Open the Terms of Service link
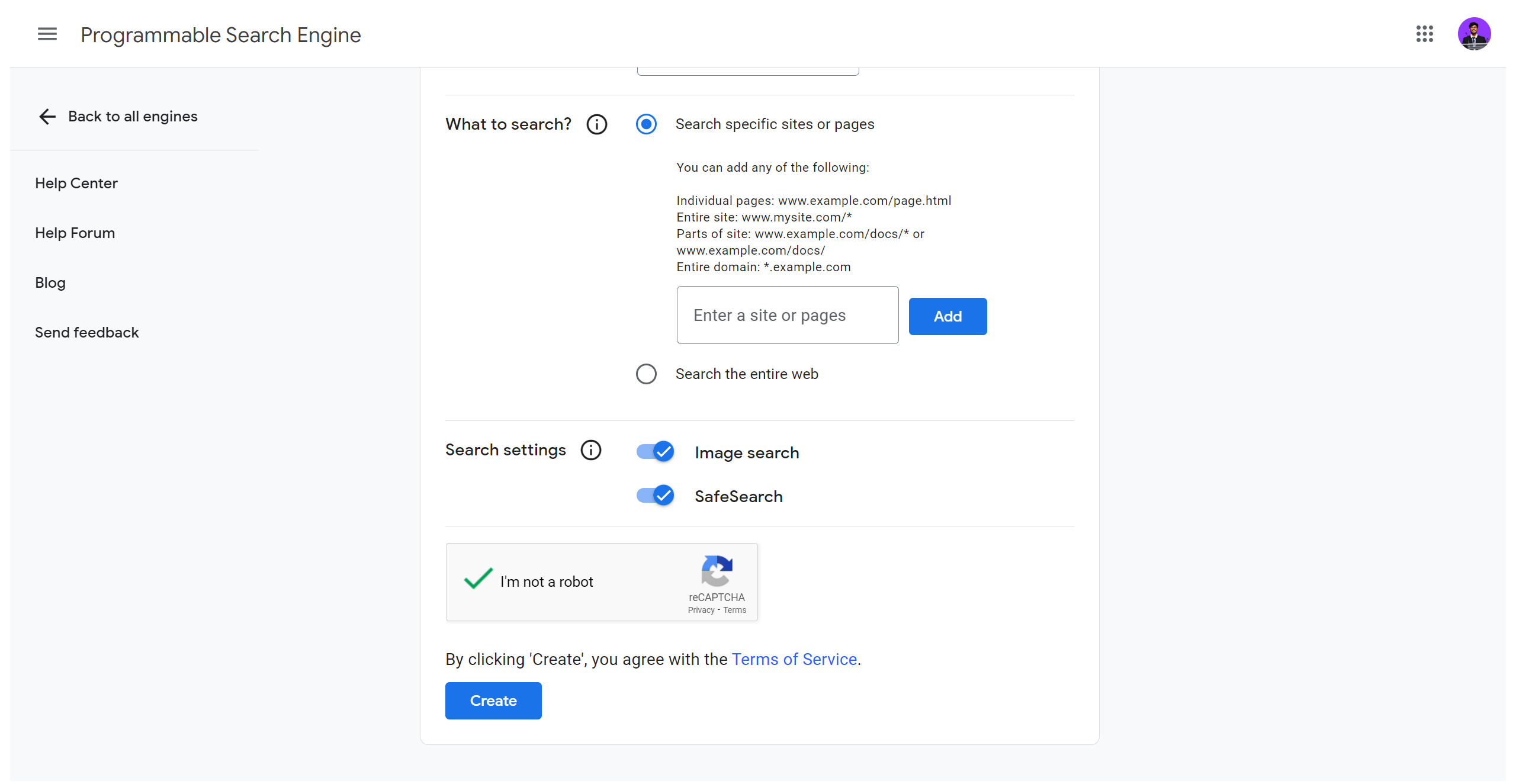 click(795, 659)
